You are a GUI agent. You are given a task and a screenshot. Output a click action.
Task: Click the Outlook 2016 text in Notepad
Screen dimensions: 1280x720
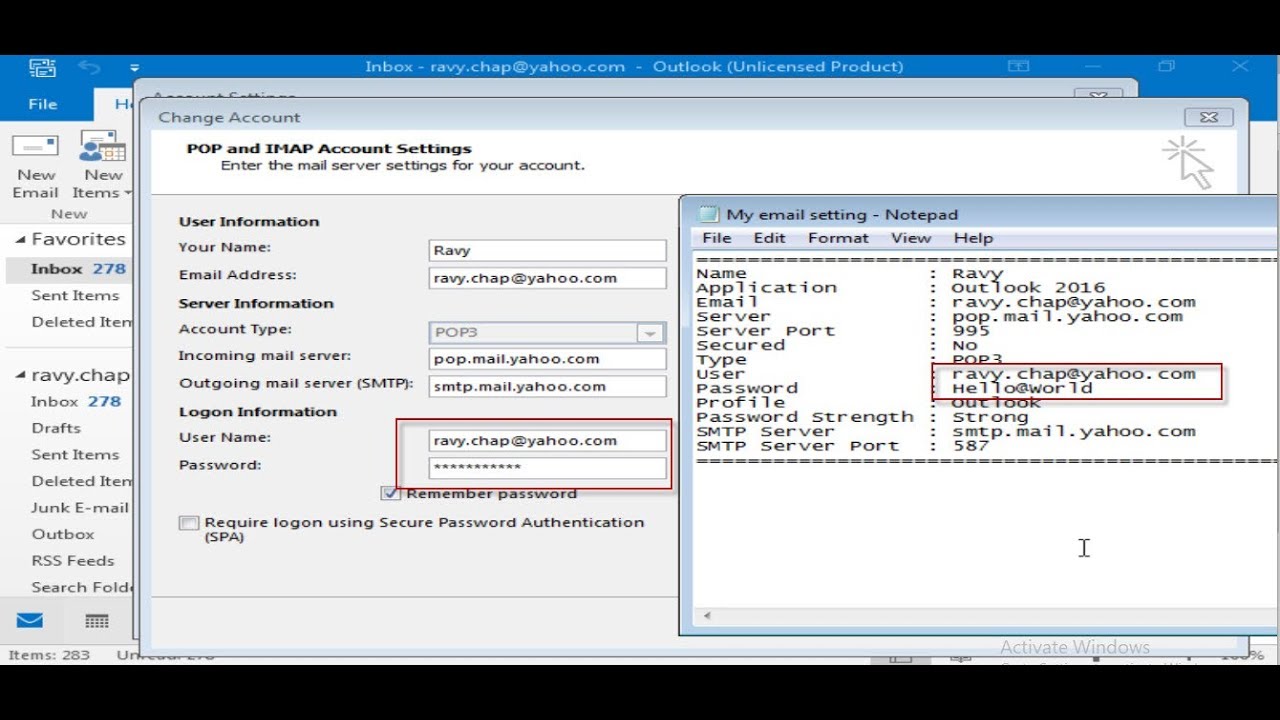pyautogui.click(x=1028, y=287)
